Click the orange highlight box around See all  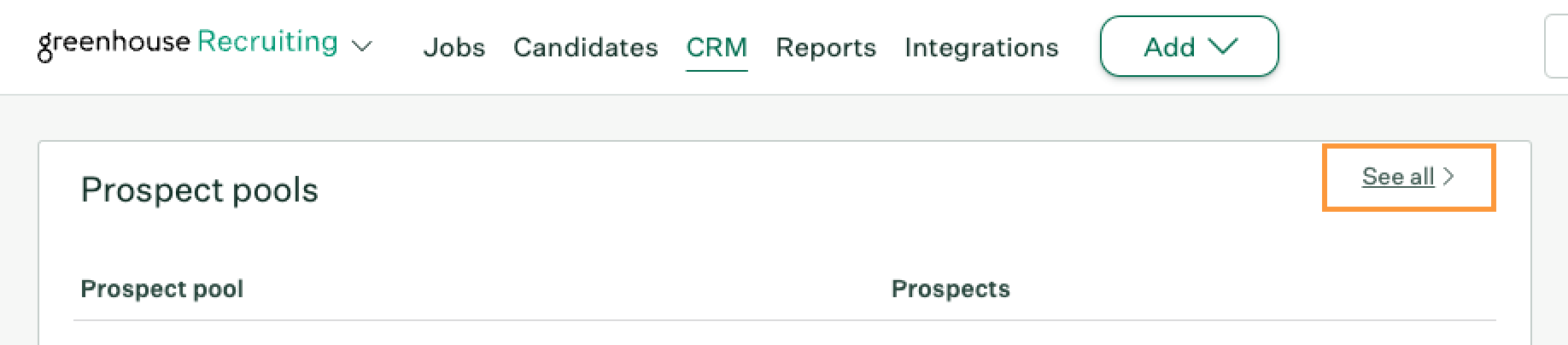coord(1409,178)
